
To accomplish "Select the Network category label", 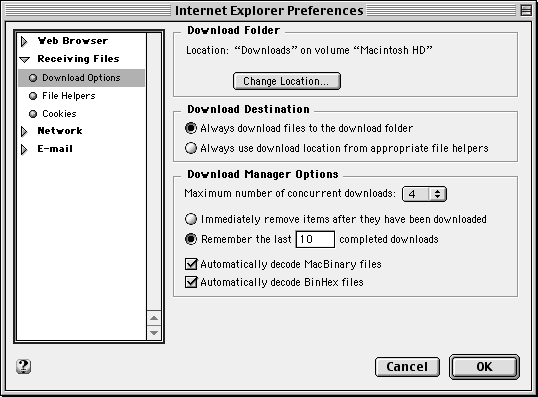I will pyautogui.click(x=60, y=131).
